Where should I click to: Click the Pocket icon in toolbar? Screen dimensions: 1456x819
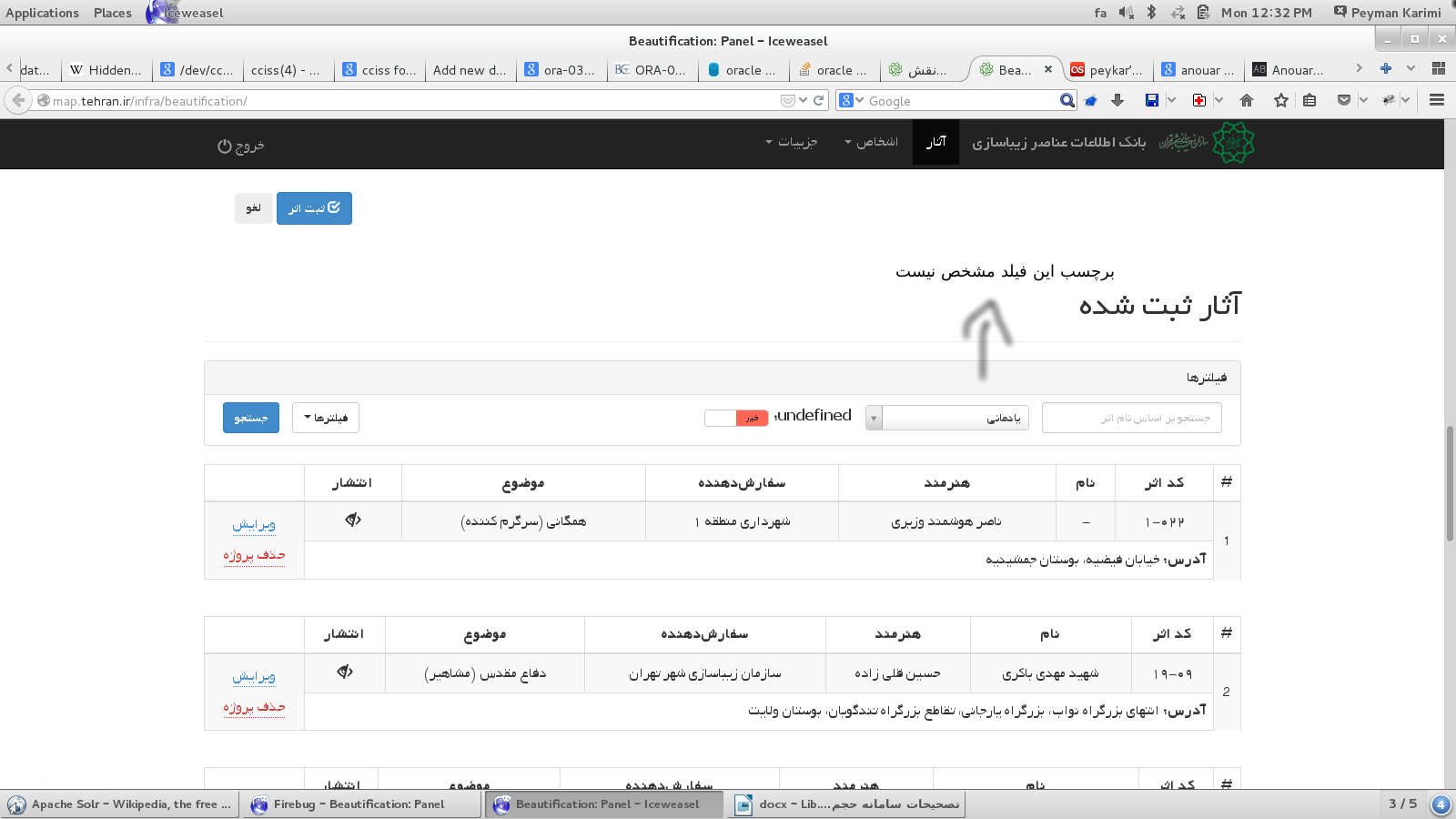point(1343,101)
